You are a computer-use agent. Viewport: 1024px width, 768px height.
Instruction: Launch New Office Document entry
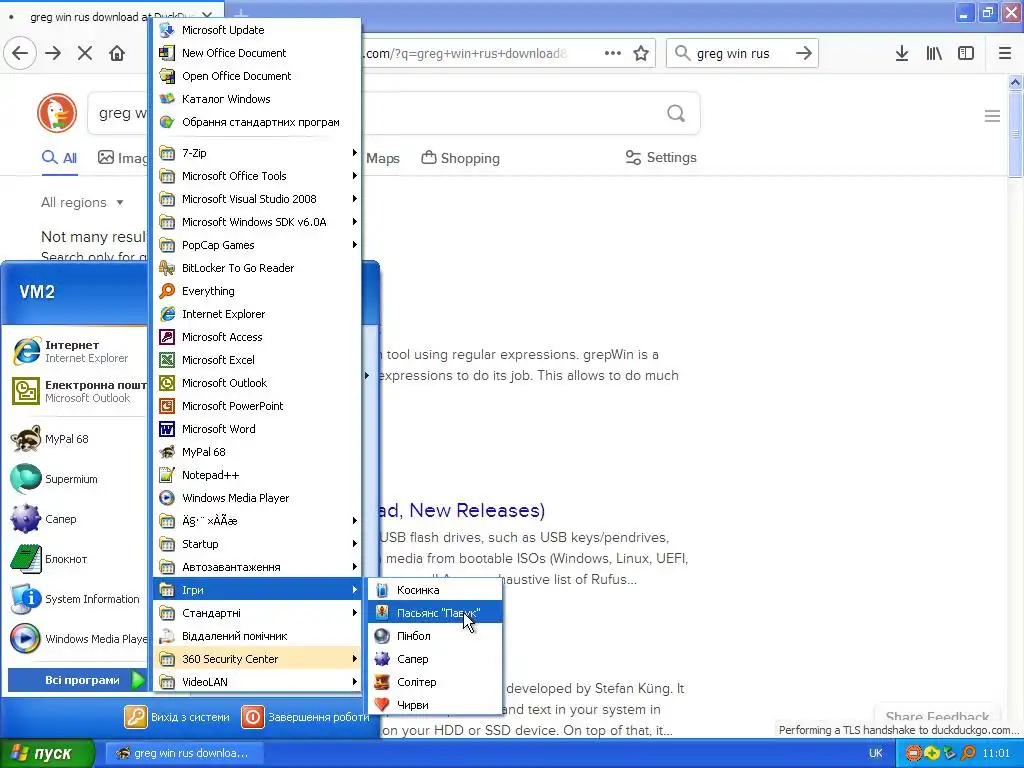(257, 53)
